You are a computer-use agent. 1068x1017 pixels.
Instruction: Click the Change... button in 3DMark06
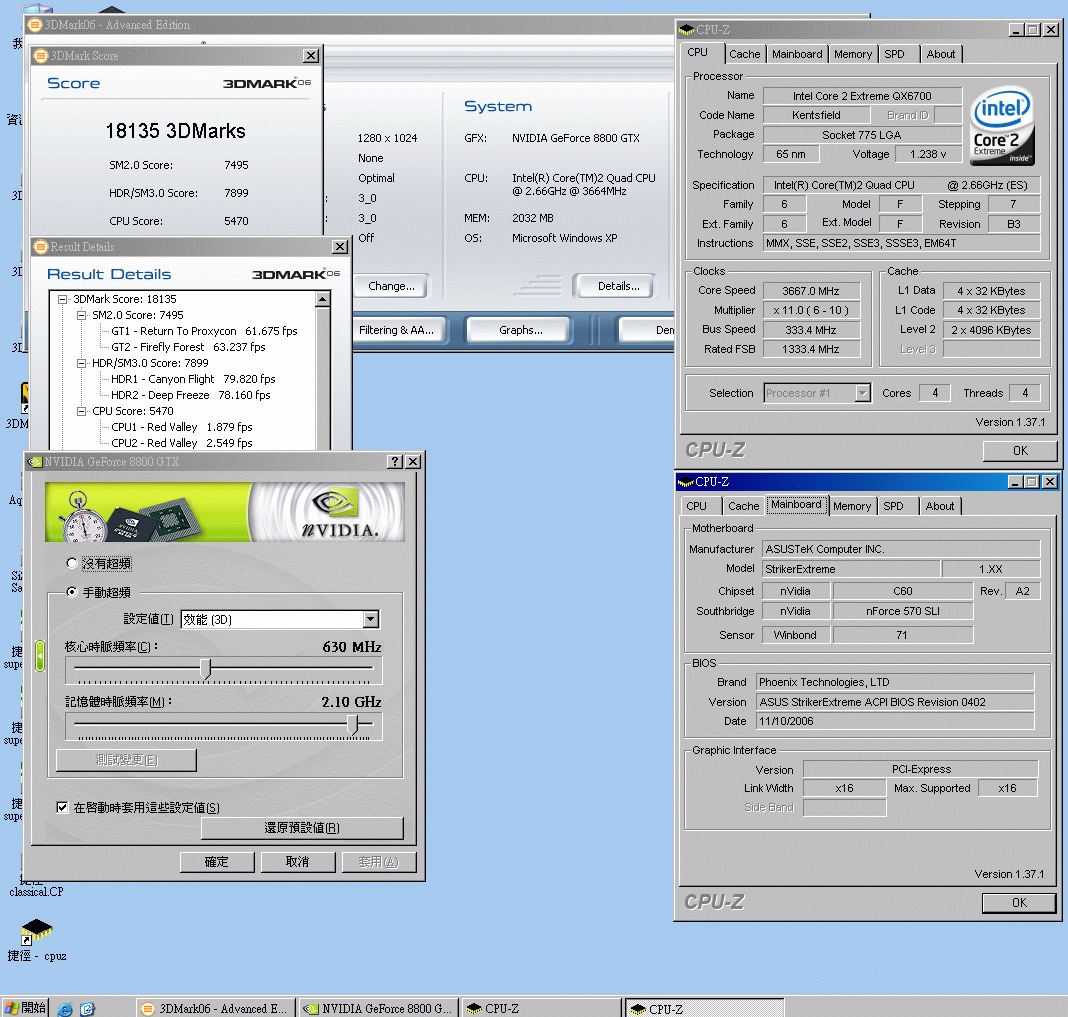point(391,286)
